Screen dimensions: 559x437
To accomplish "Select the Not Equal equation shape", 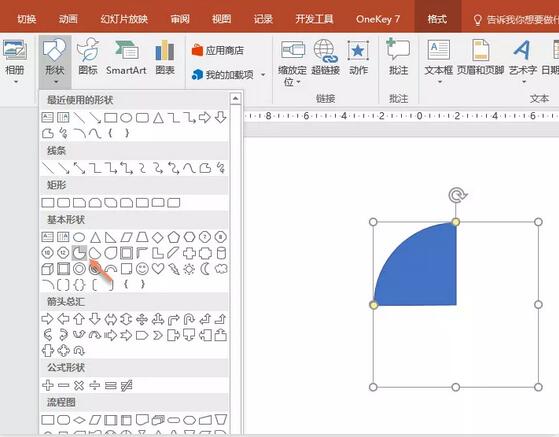I will click(x=126, y=385).
